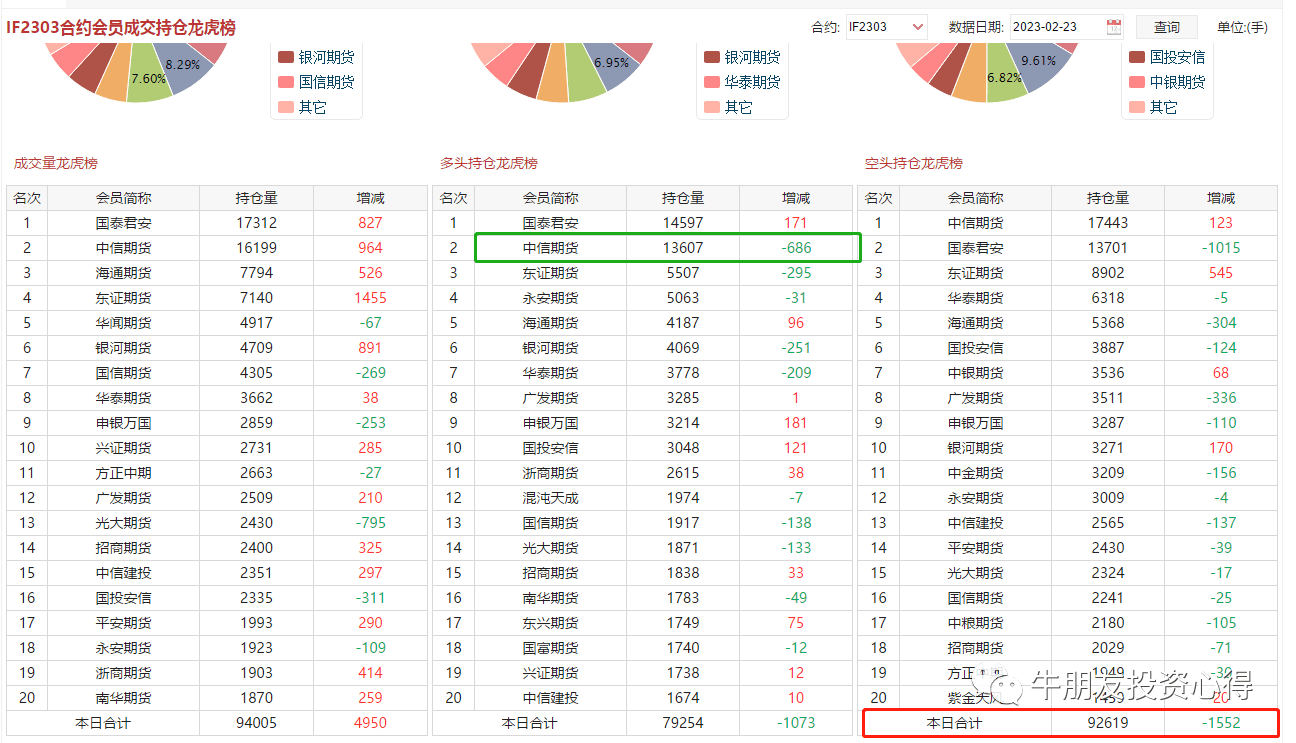Select the 7.60% green pie slice
This screenshot has width=1296, height=743.
click(149, 82)
